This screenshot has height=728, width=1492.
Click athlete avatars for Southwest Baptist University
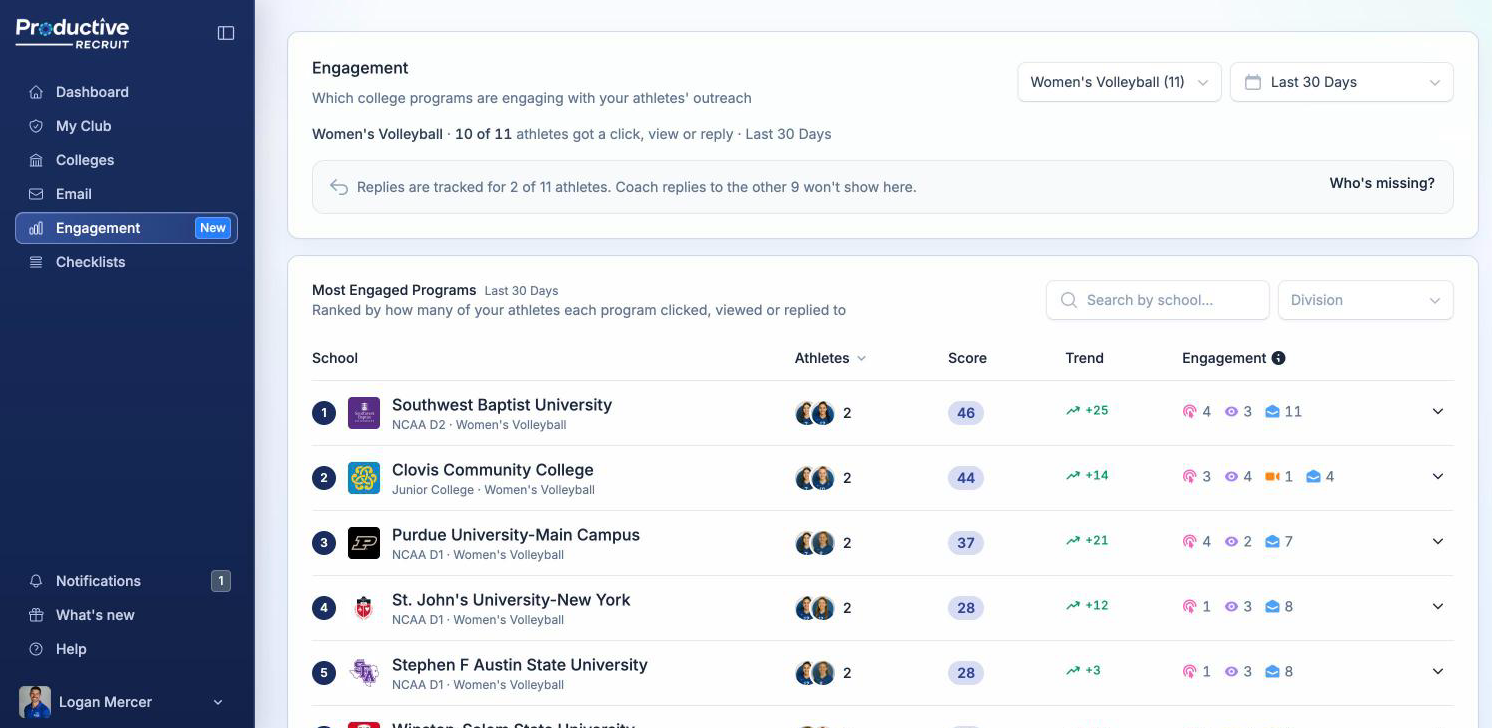tap(815, 413)
